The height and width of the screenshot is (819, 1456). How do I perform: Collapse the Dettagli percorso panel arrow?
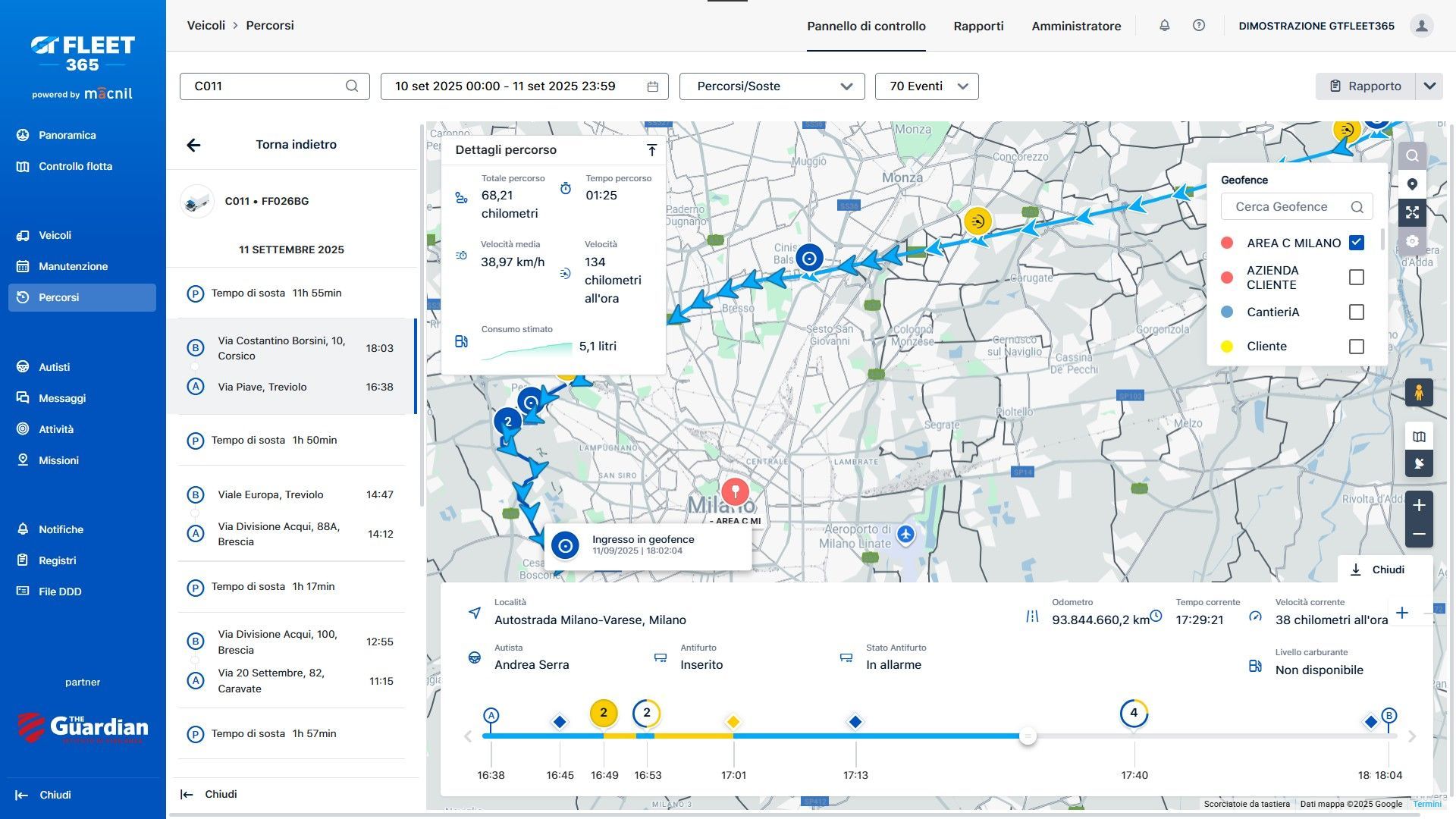[x=651, y=150]
